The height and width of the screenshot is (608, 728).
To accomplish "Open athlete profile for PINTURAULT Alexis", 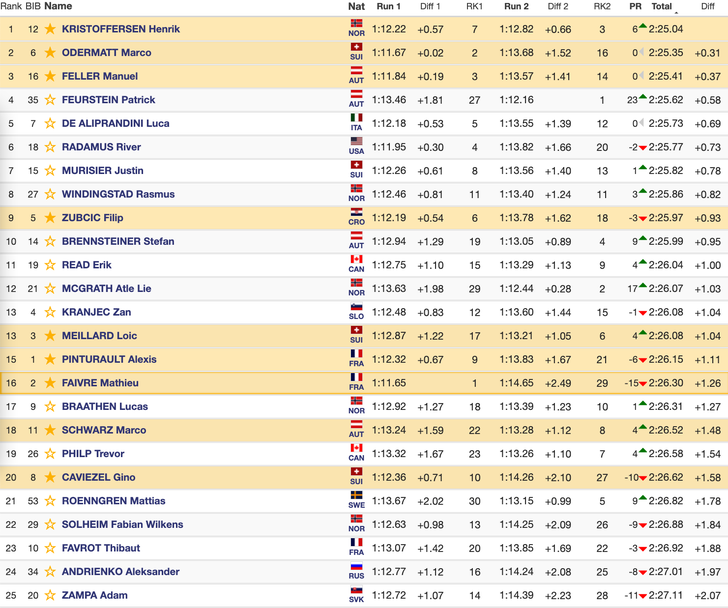I will pyautogui.click(x=108, y=360).
